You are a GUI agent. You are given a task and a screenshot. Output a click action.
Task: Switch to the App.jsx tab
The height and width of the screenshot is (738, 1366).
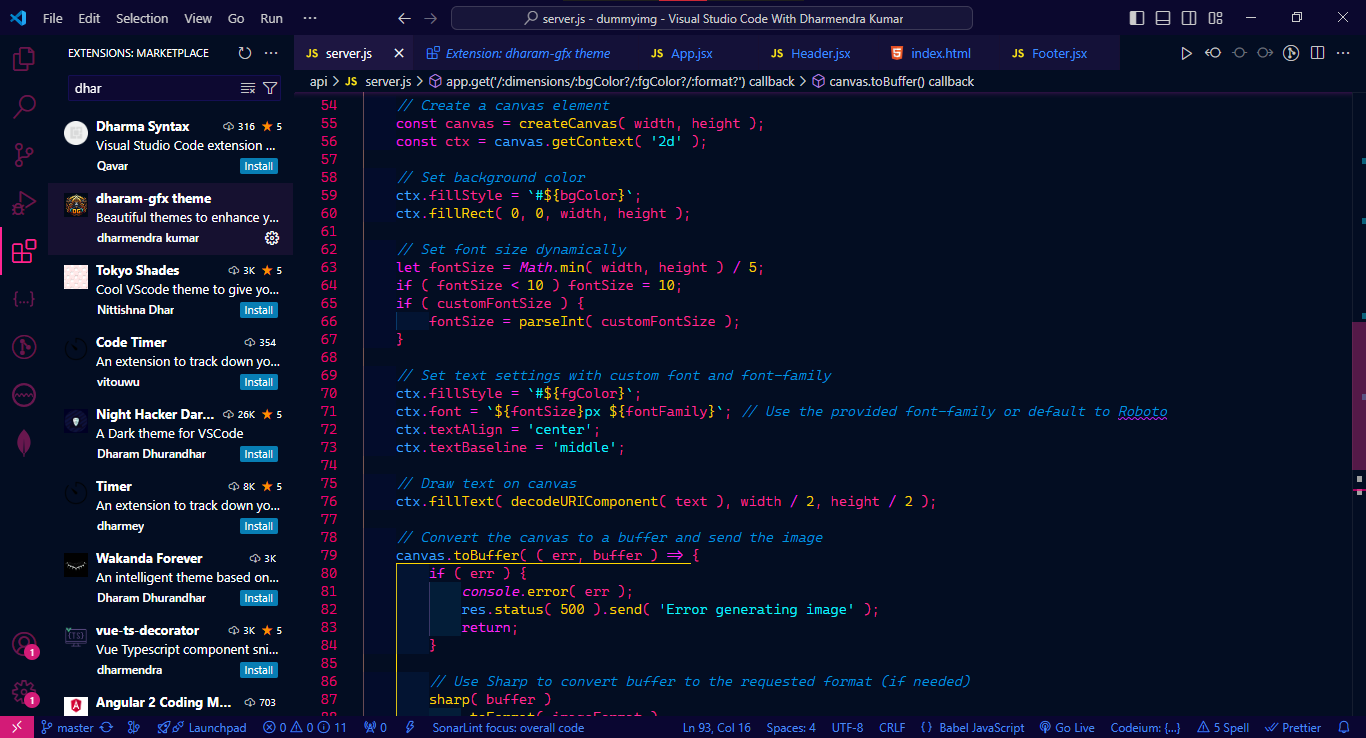[691, 54]
